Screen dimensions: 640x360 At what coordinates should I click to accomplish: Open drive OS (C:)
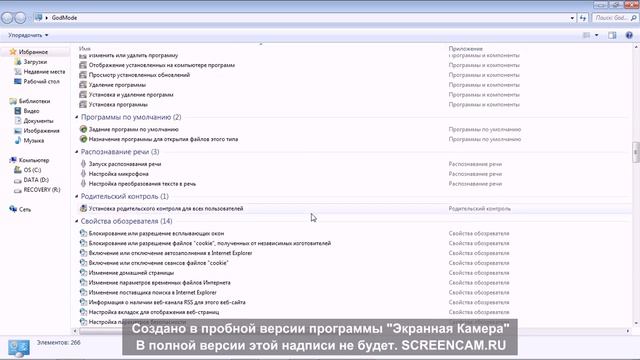32,170
